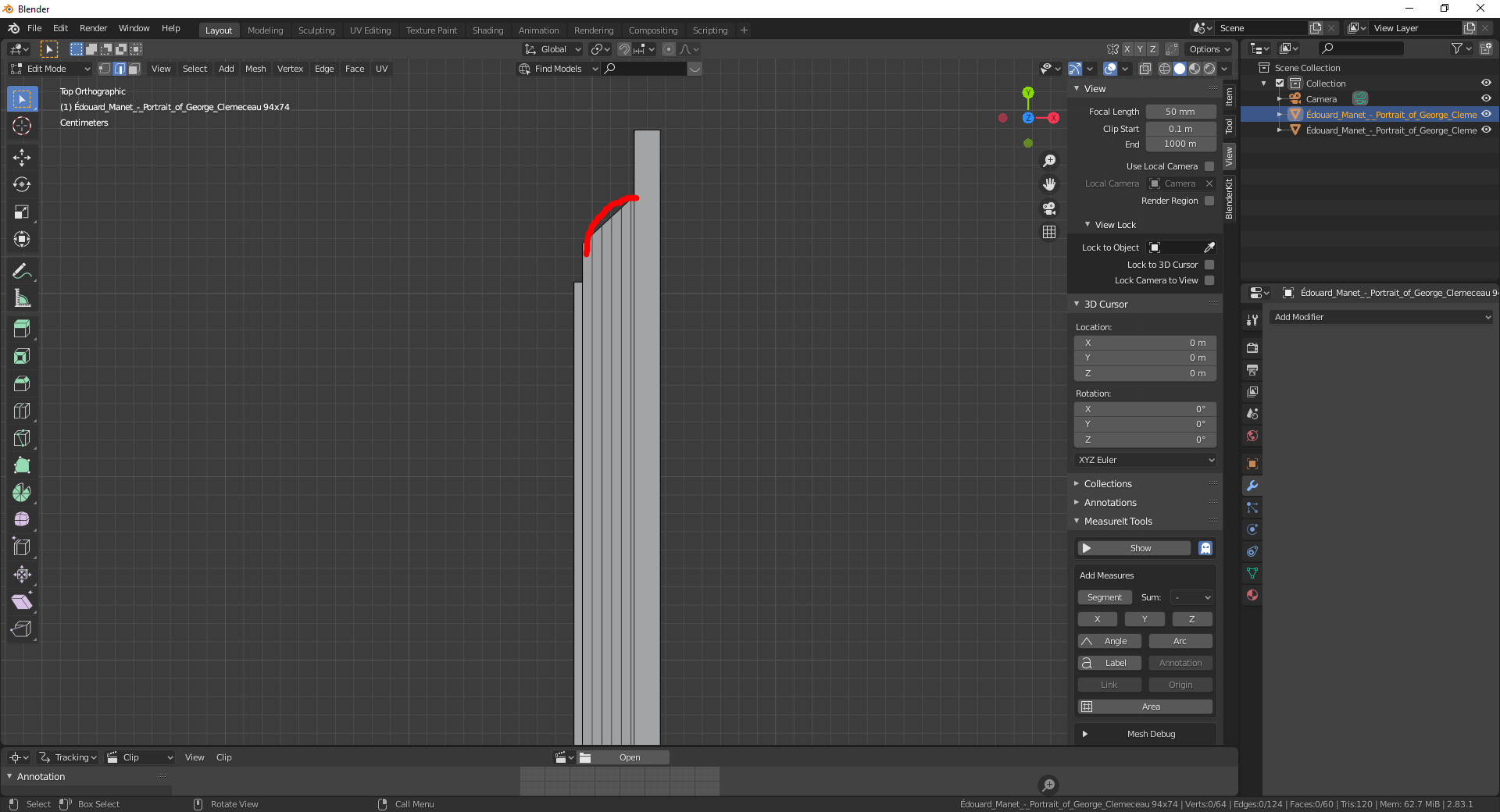
Task: Click the Angle measure button
Action: tap(1109, 641)
